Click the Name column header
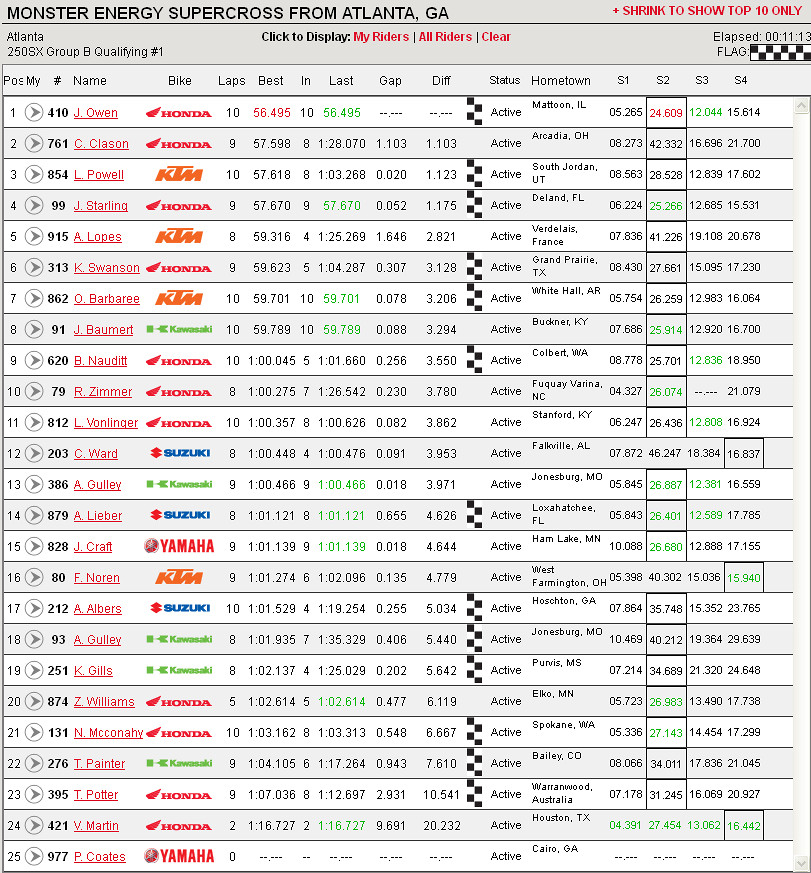 click(x=90, y=81)
